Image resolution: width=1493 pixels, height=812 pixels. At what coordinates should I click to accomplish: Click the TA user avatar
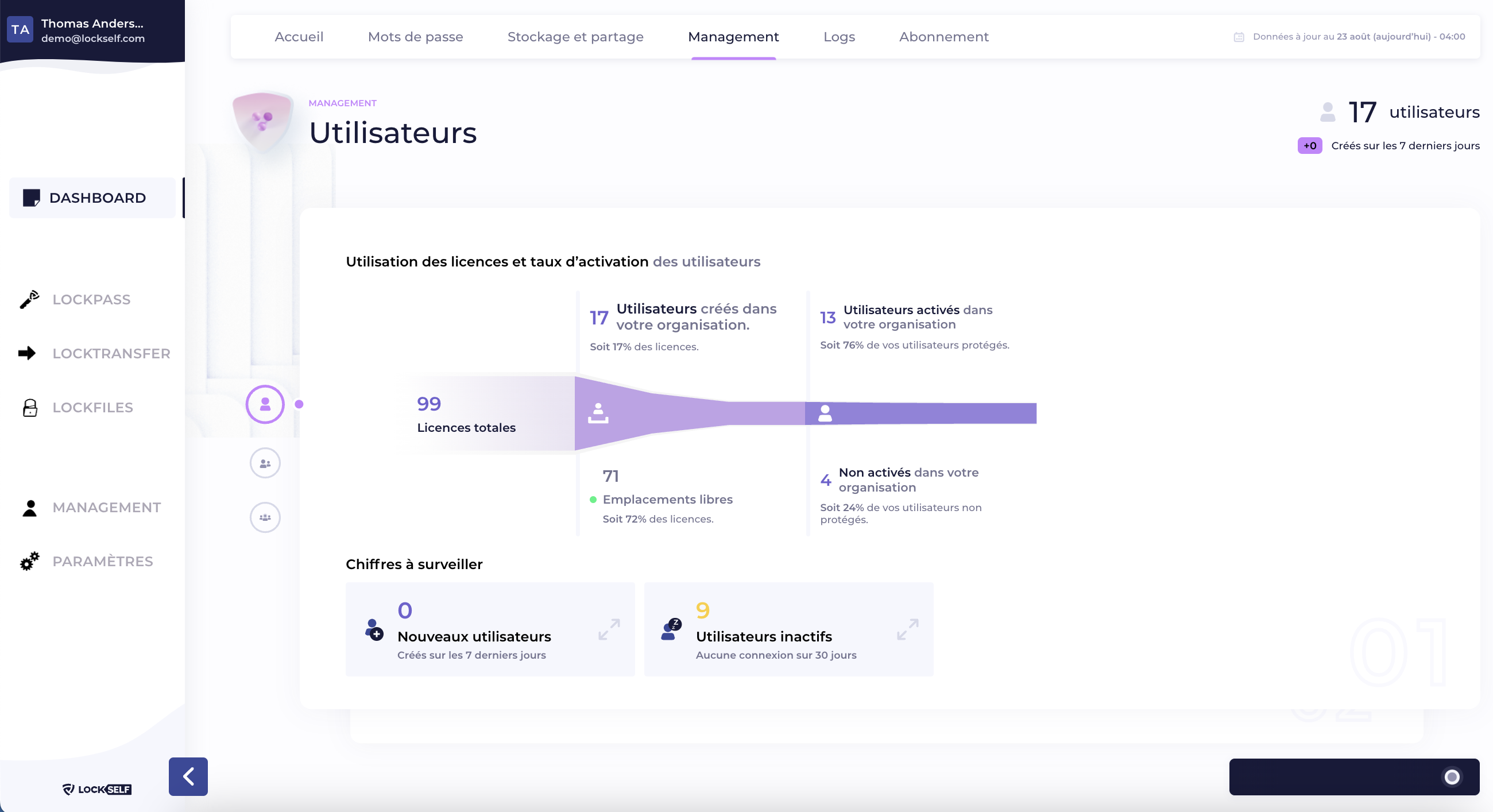point(20,30)
